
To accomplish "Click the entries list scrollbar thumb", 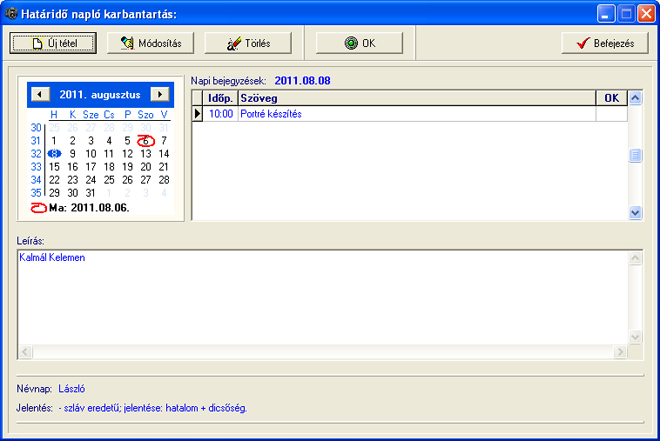I will (635, 155).
